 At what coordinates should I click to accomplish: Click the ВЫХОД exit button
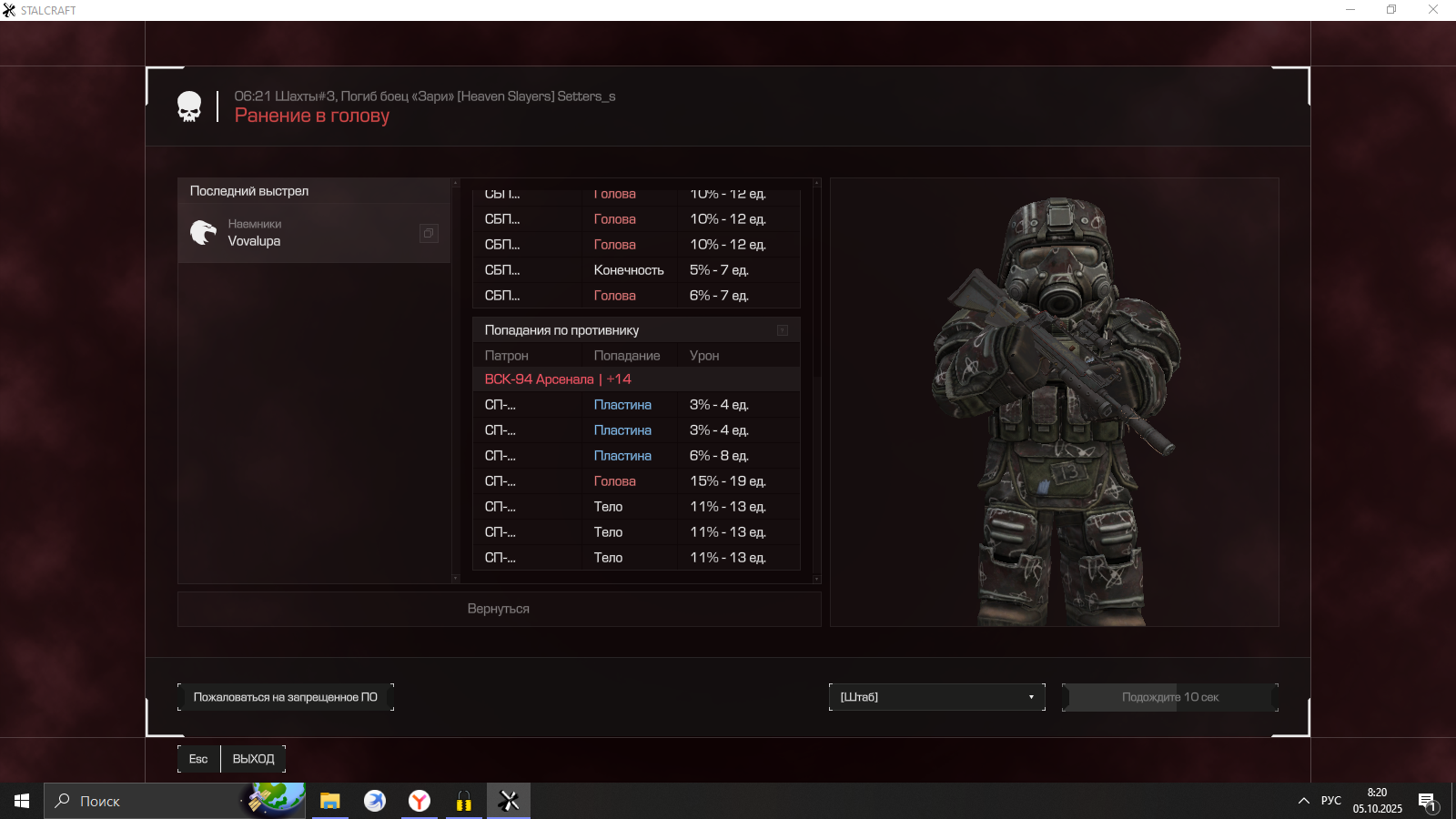(x=253, y=759)
